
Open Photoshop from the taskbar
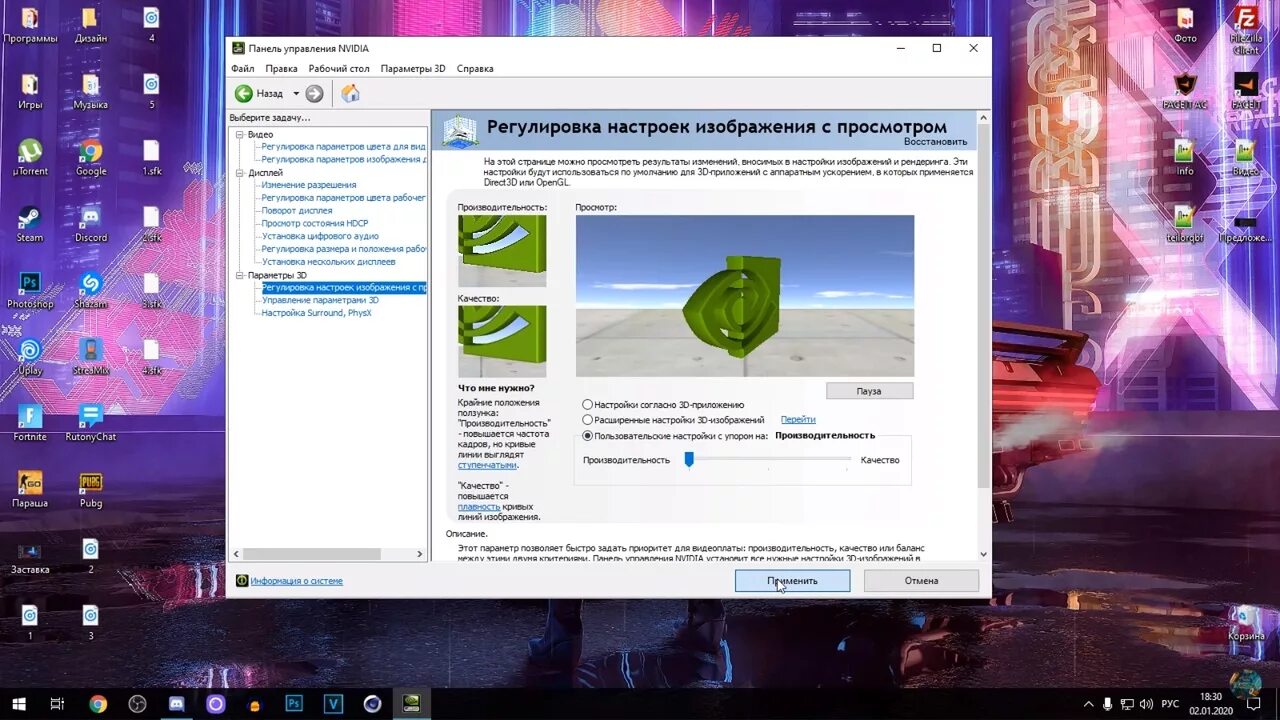tap(294, 704)
